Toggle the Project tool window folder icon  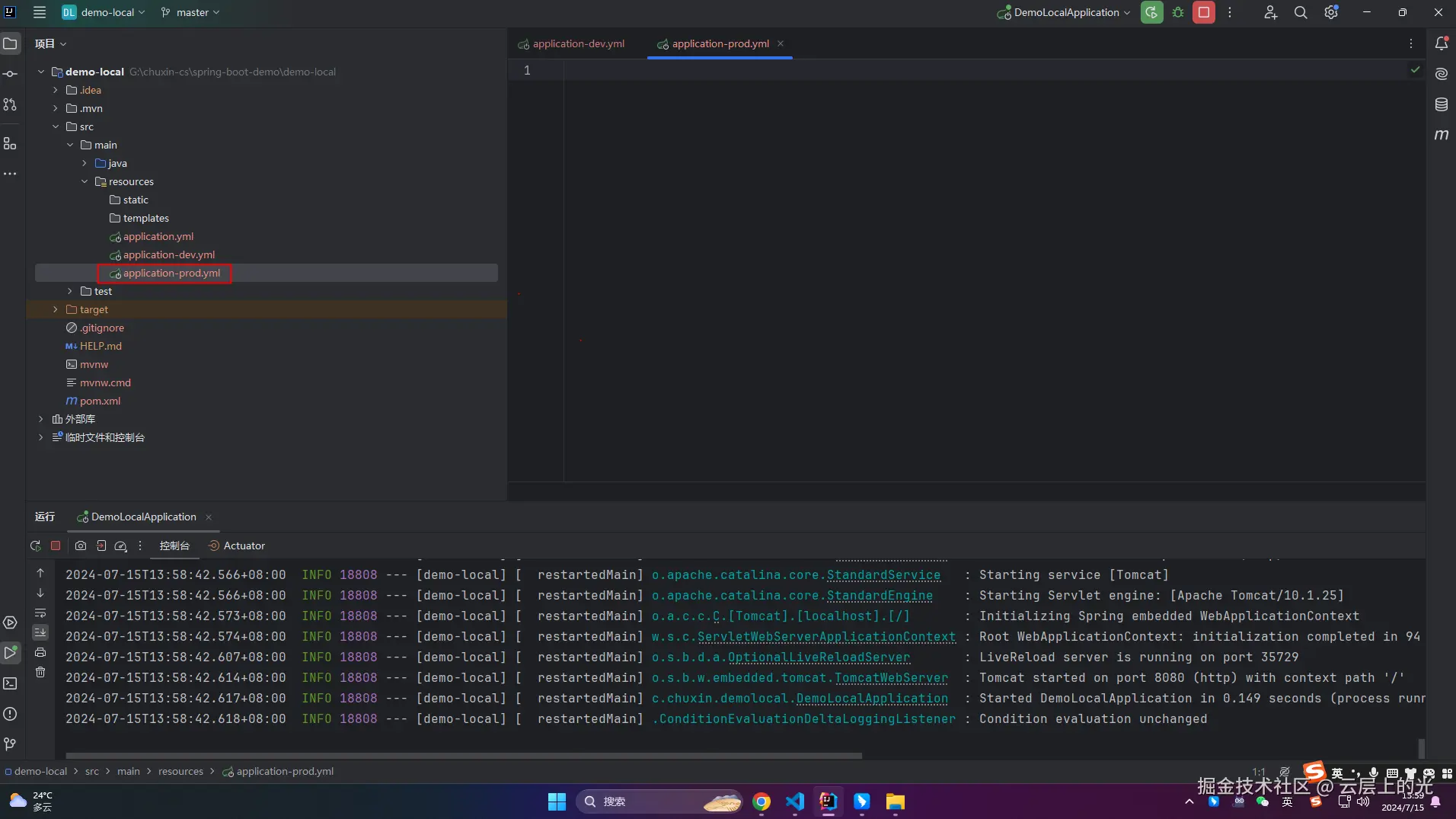(11, 43)
